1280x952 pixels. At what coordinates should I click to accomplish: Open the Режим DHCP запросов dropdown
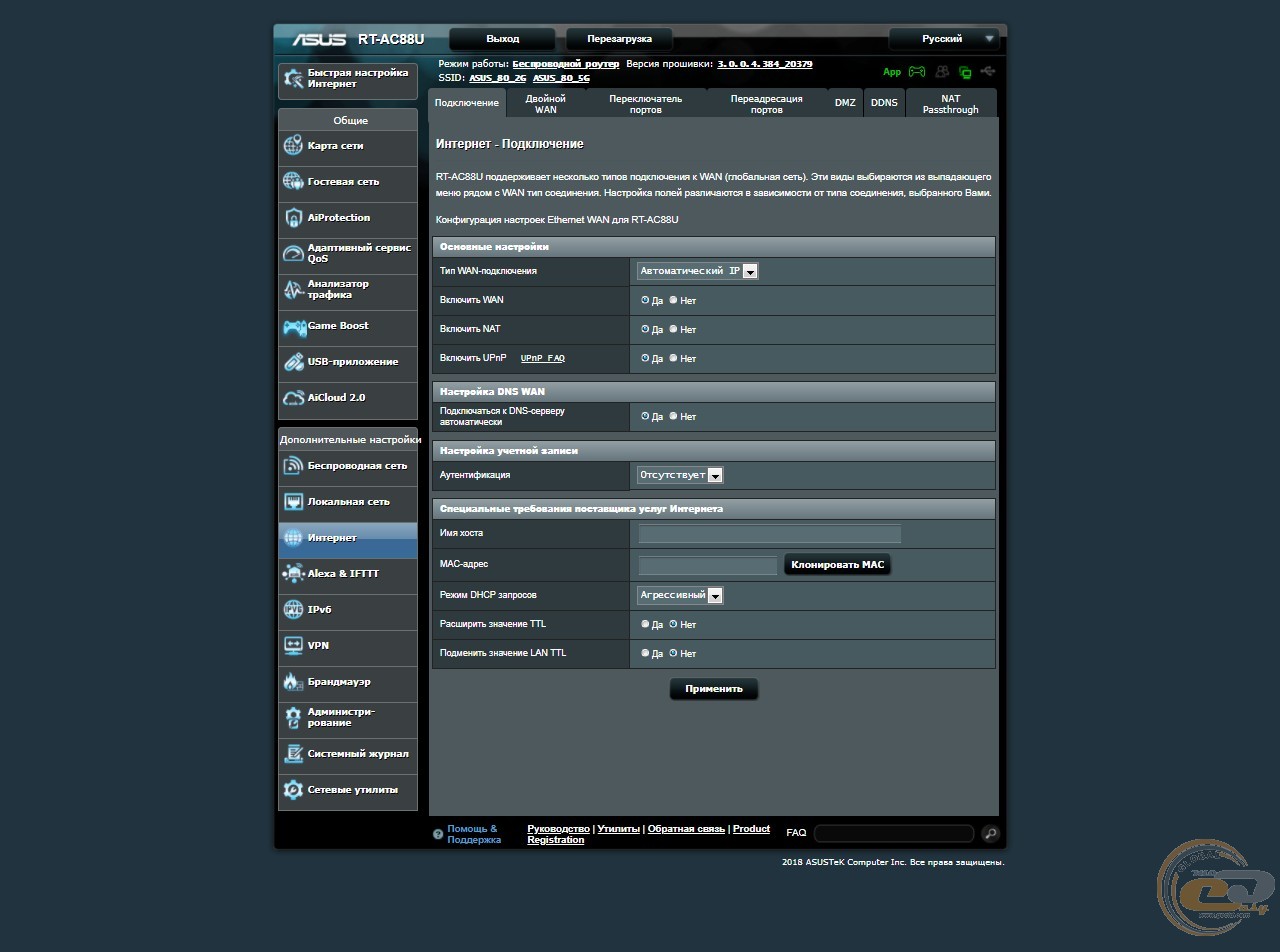click(x=680, y=595)
